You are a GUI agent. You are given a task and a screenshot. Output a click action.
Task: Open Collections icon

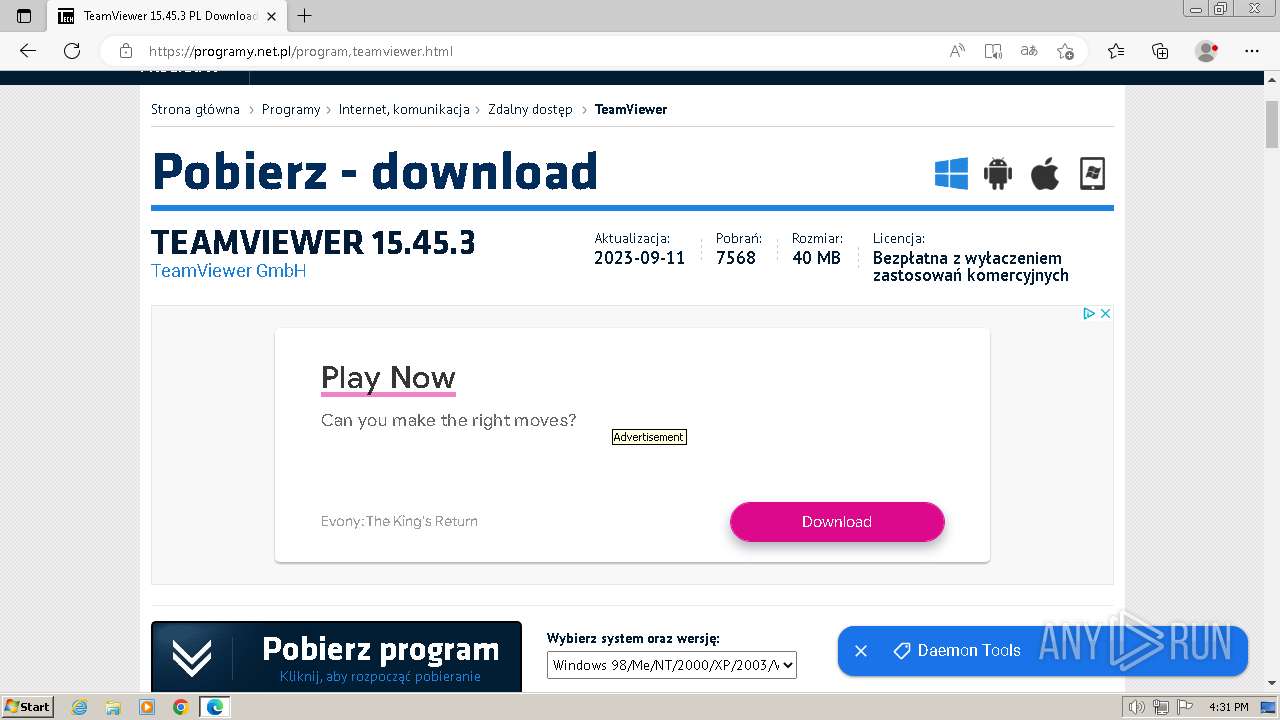(1160, 51)
